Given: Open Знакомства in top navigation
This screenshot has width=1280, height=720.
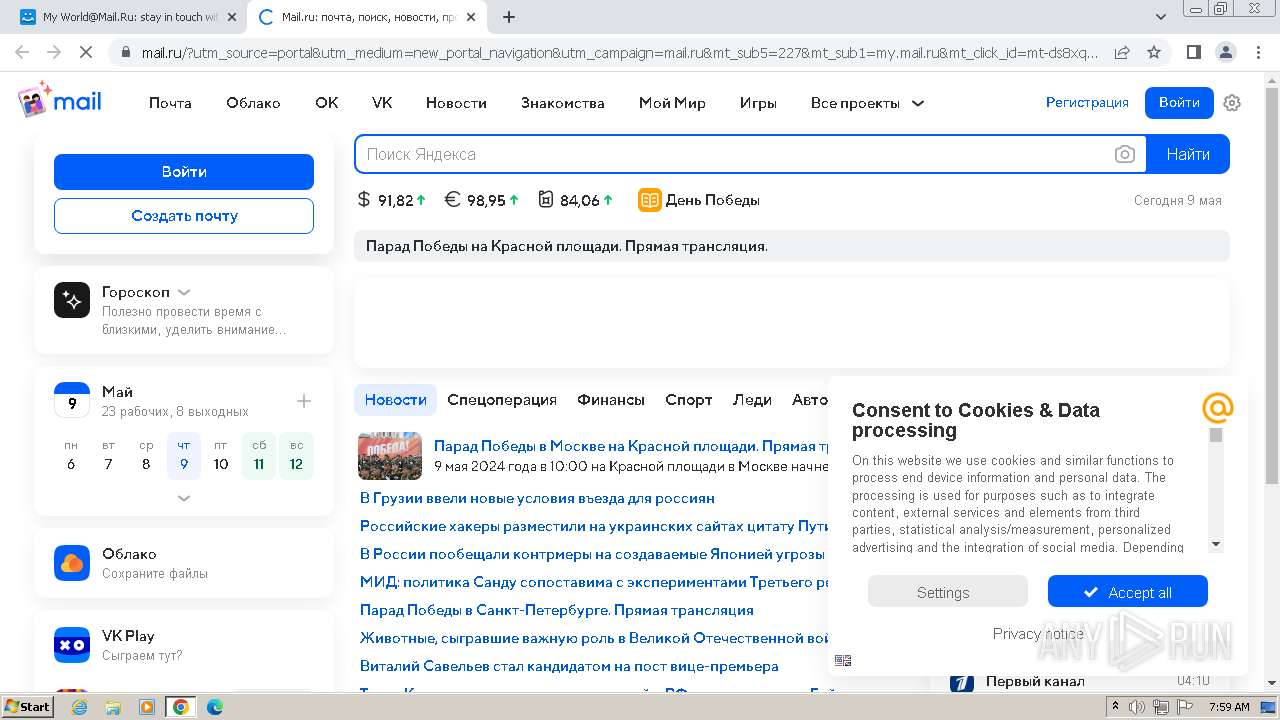Looking at the screenshot, I should [562, 103].
